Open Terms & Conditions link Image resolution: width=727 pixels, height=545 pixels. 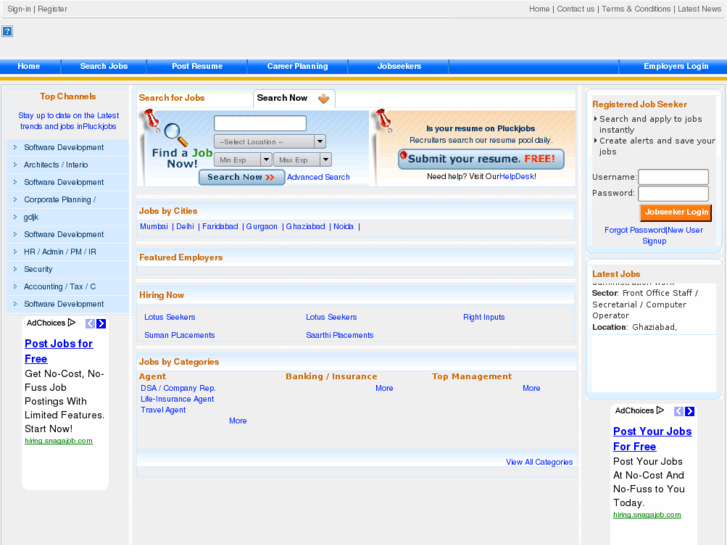pyautogui.click(x=636, y=9)
